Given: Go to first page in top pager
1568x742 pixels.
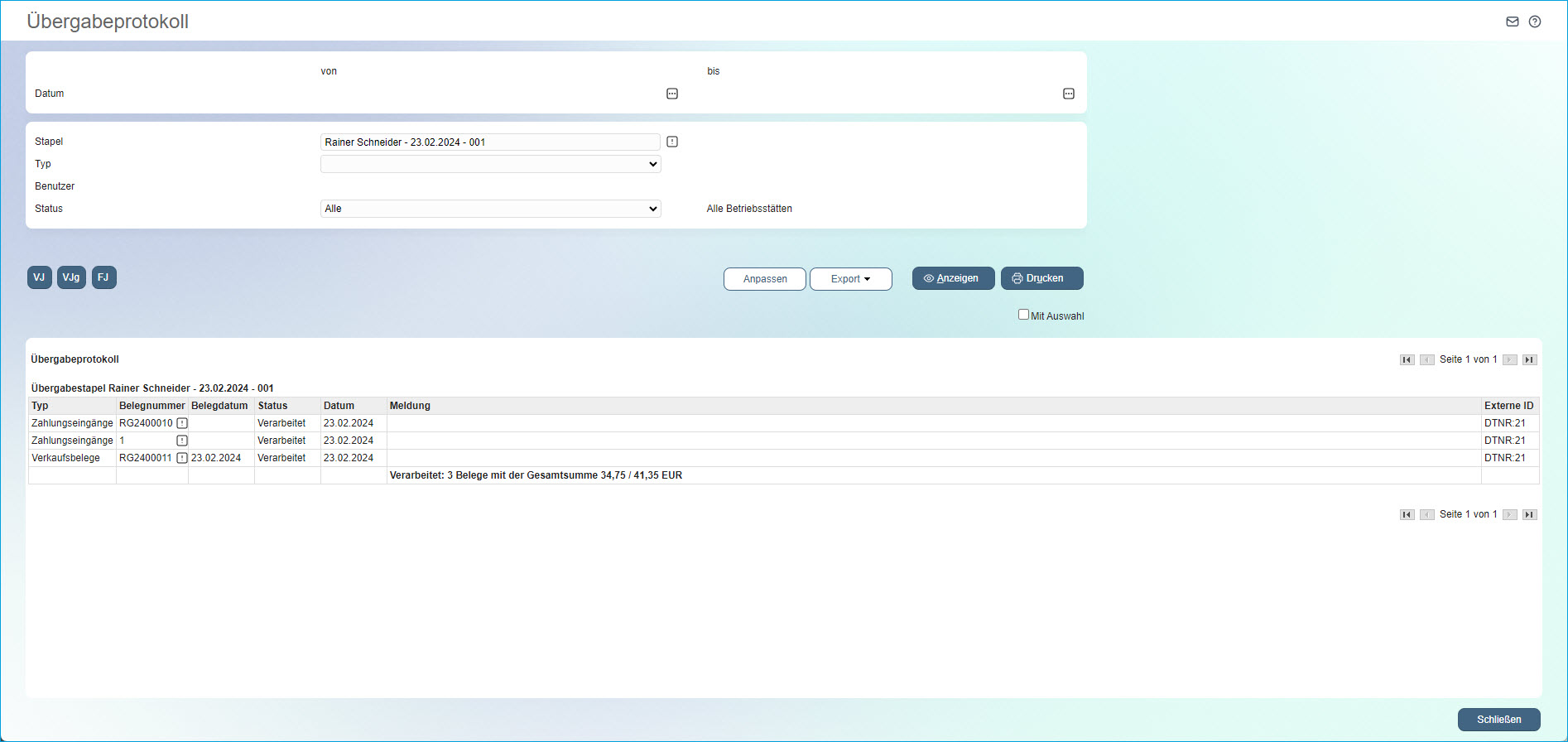Looking at the screenshot, I should tap(1407, 359).
